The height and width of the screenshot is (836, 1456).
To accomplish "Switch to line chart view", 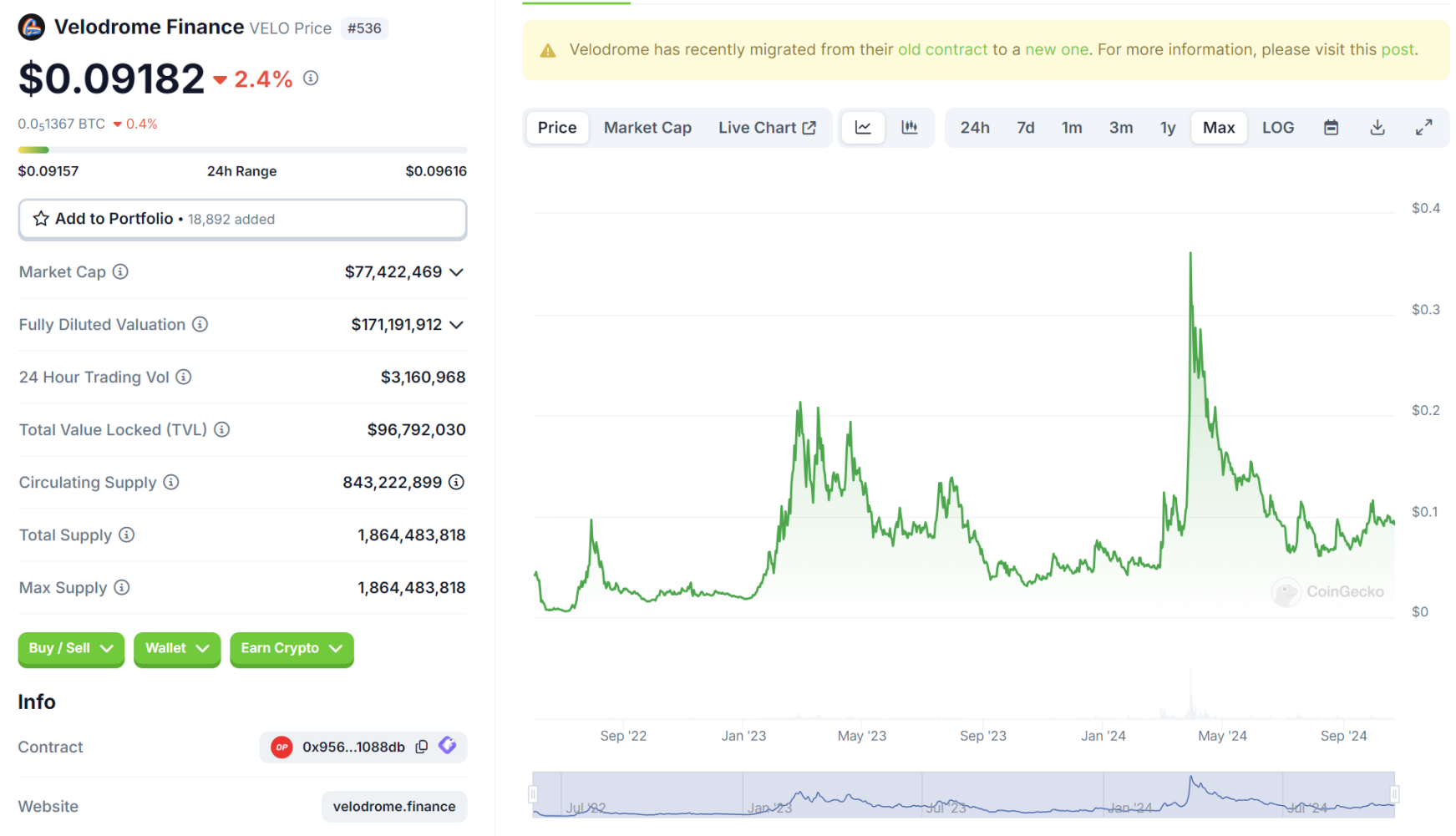I will (x=863, y=128).
